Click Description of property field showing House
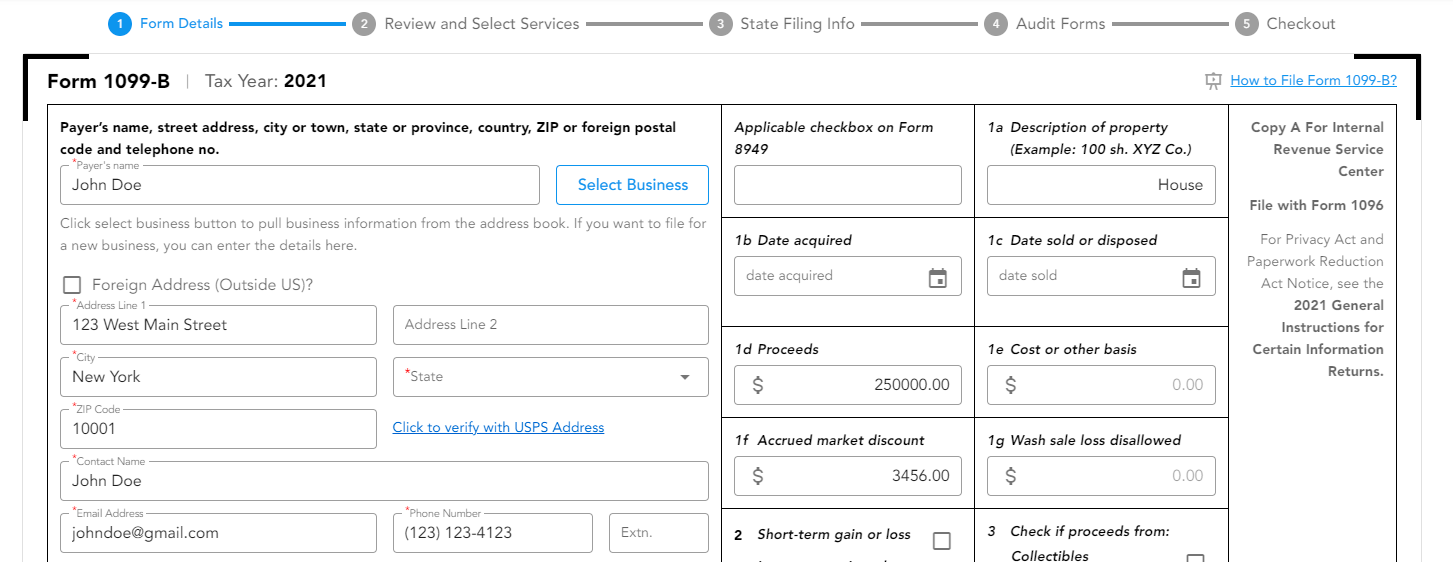This screenshot has width=1453, height=562. (1101, 185)
